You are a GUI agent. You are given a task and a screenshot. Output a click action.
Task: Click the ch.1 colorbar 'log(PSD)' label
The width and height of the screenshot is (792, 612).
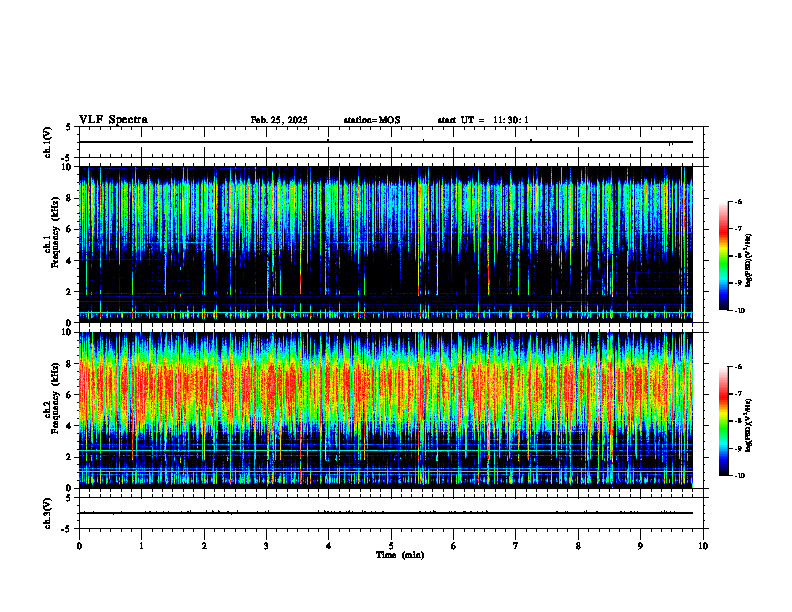[x=749, y=260]
